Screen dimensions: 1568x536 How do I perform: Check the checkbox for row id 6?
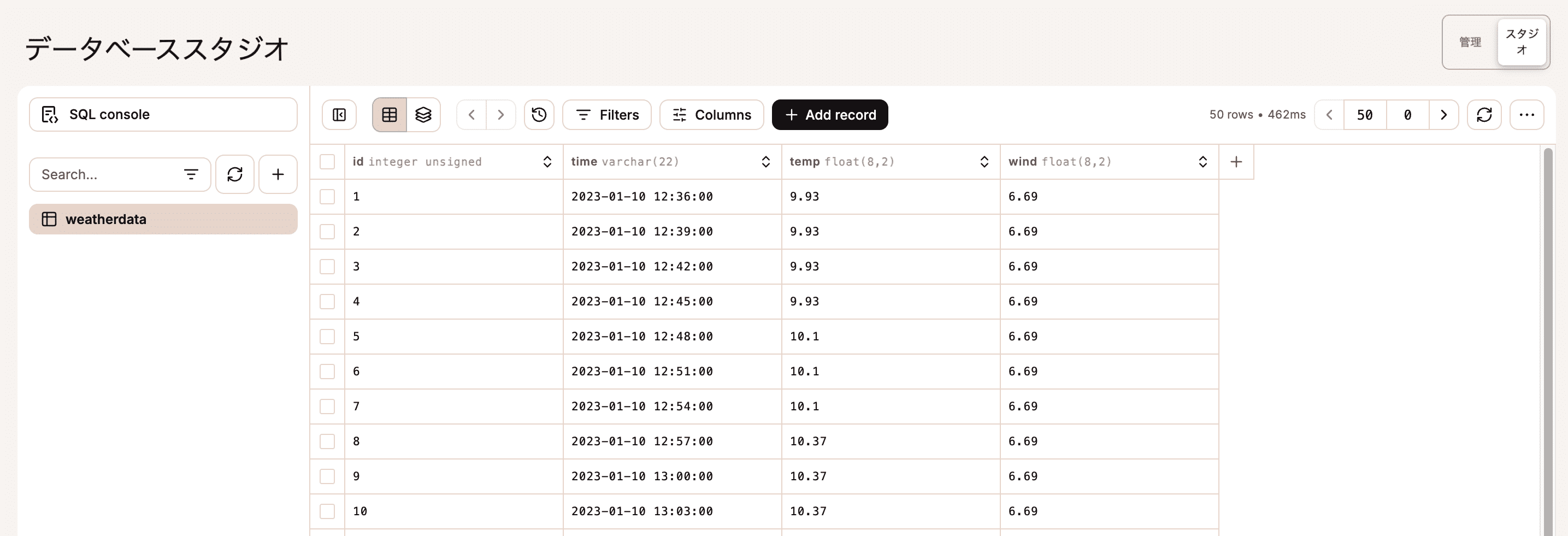point(327,372)
